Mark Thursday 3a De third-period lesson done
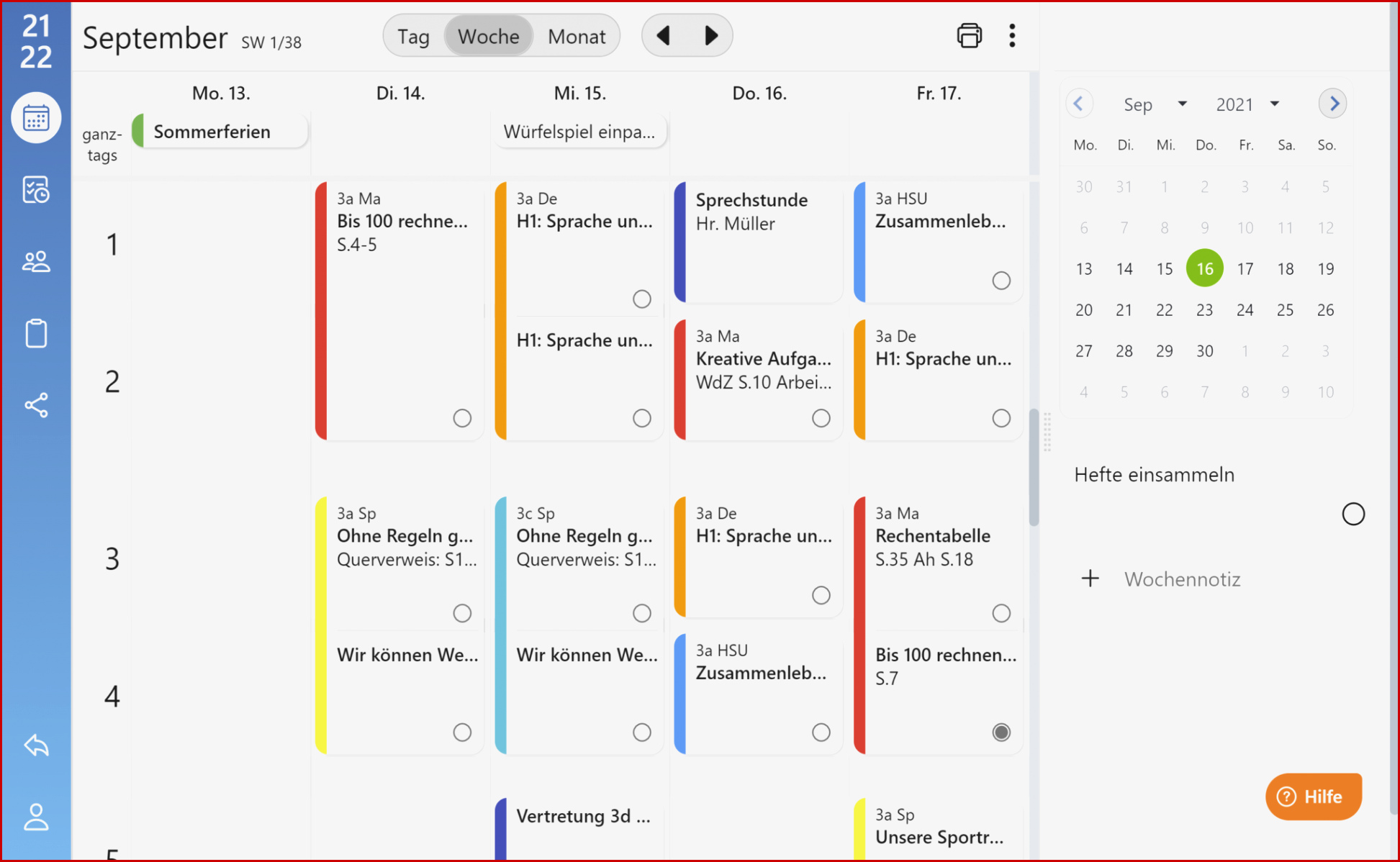 821,595
